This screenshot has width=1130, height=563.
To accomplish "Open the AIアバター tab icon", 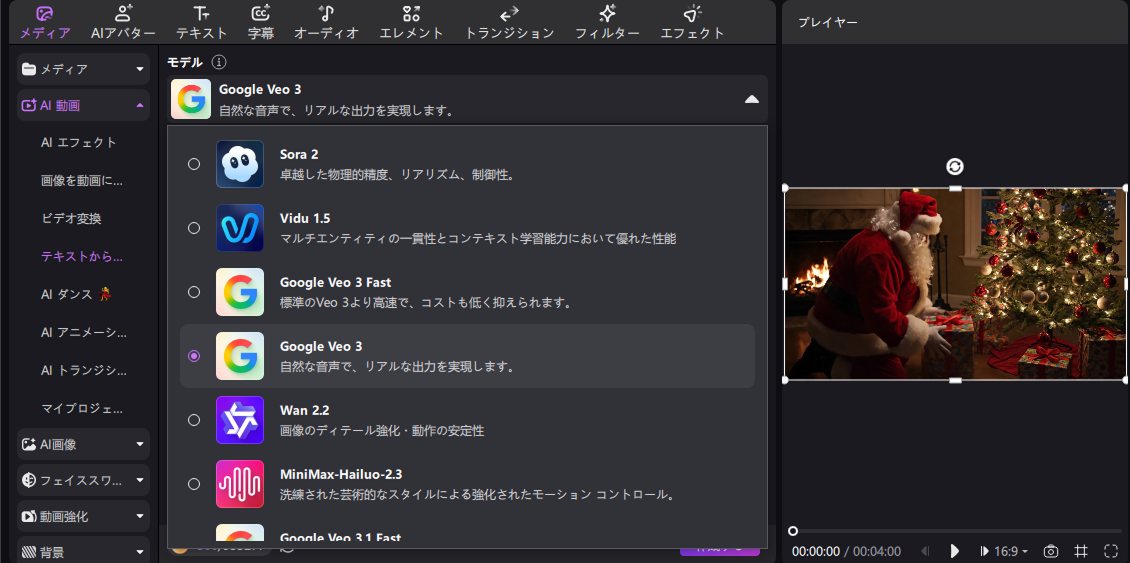I will pyautogui.click(x=123, y=14).
